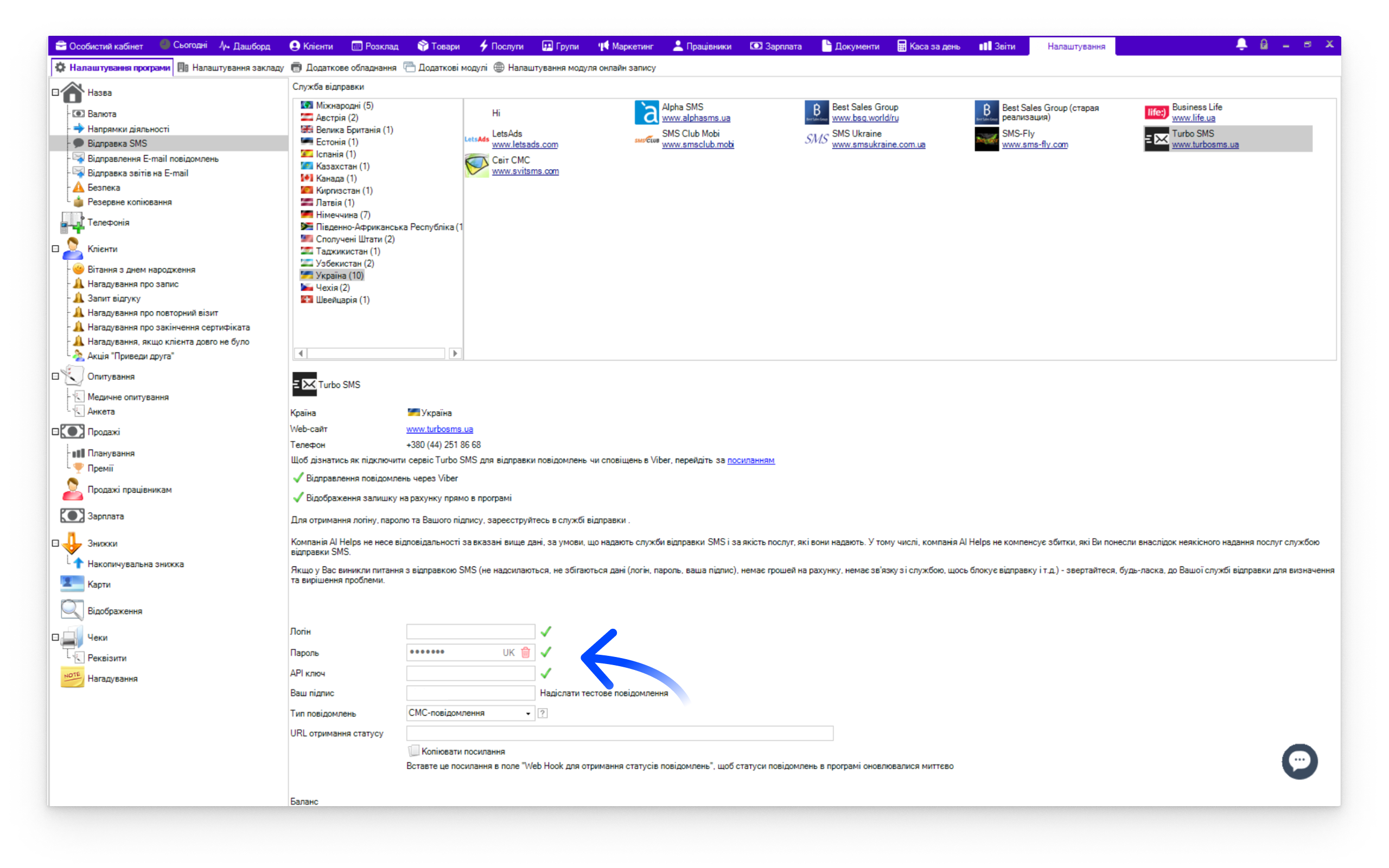The width and height of the screenshot is (1389, 868).
Task: Select Best Sales Group старая реализация icon
Action: click(x=986, y=112)
